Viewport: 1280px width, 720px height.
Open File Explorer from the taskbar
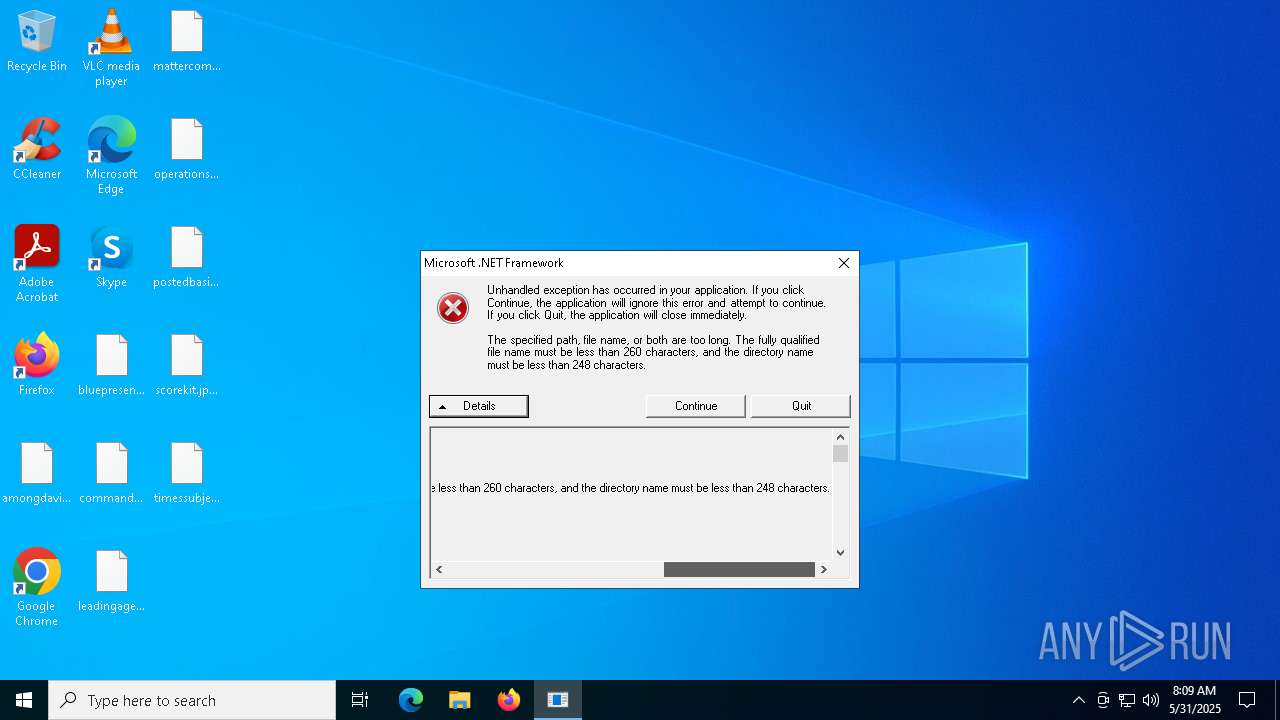pos(460,700)
